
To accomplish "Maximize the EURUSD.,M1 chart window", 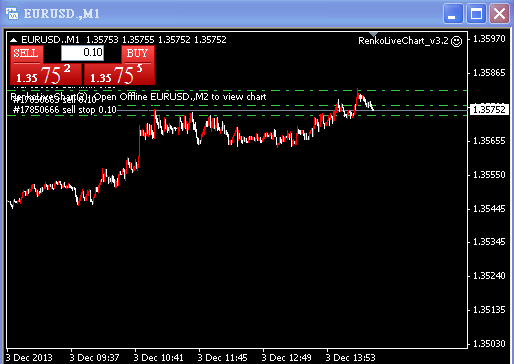I will pos(476,14).
